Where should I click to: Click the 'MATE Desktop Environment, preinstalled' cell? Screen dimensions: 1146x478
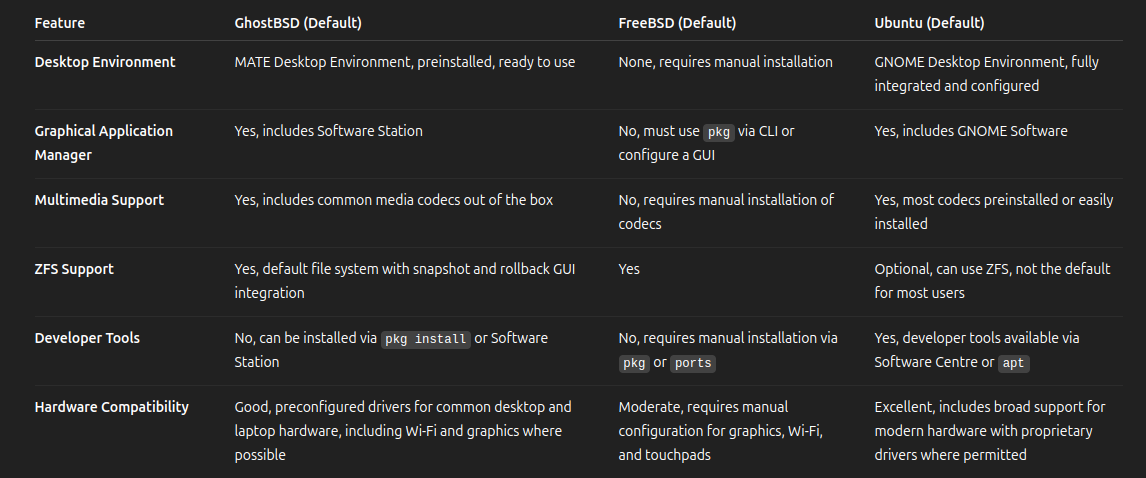405,62
